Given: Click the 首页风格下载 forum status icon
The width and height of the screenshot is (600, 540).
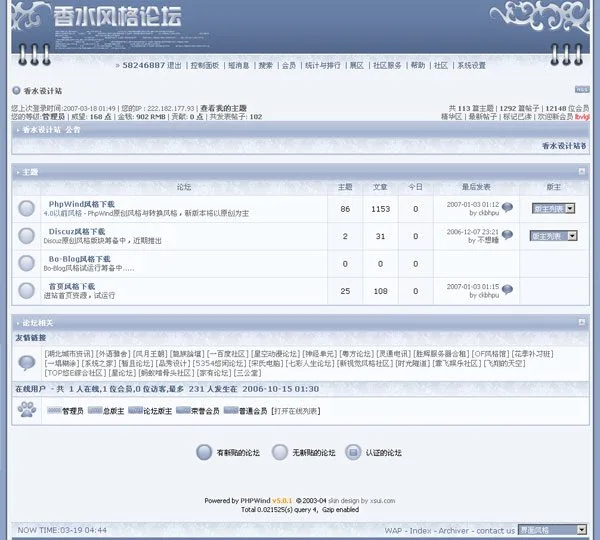Looking at the screenshot, I should click(x=27, y=290).
